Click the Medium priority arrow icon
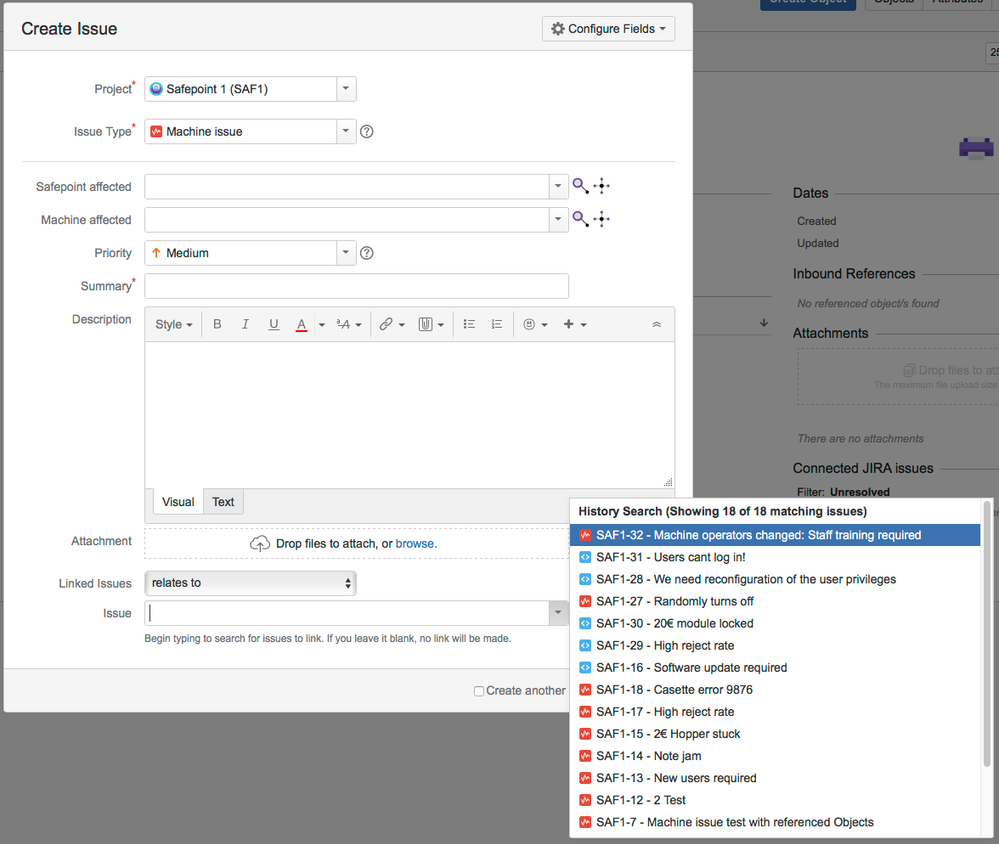This screenshot has width=999, height=844. (x=156, y=253)
